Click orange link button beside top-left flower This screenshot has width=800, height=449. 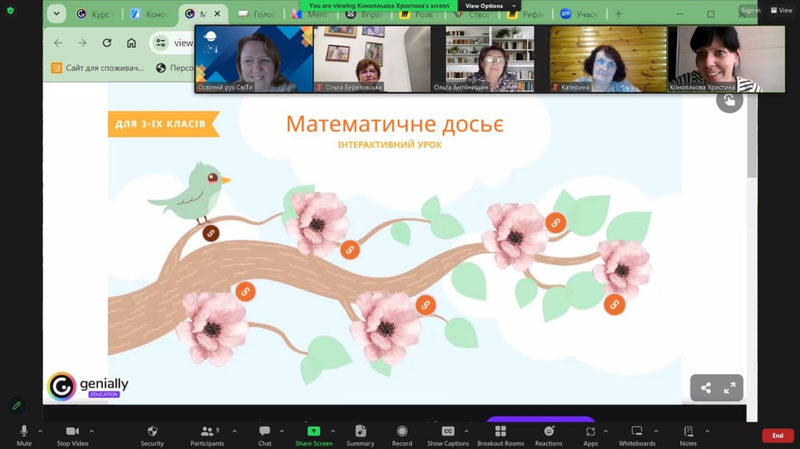point(349,250)
